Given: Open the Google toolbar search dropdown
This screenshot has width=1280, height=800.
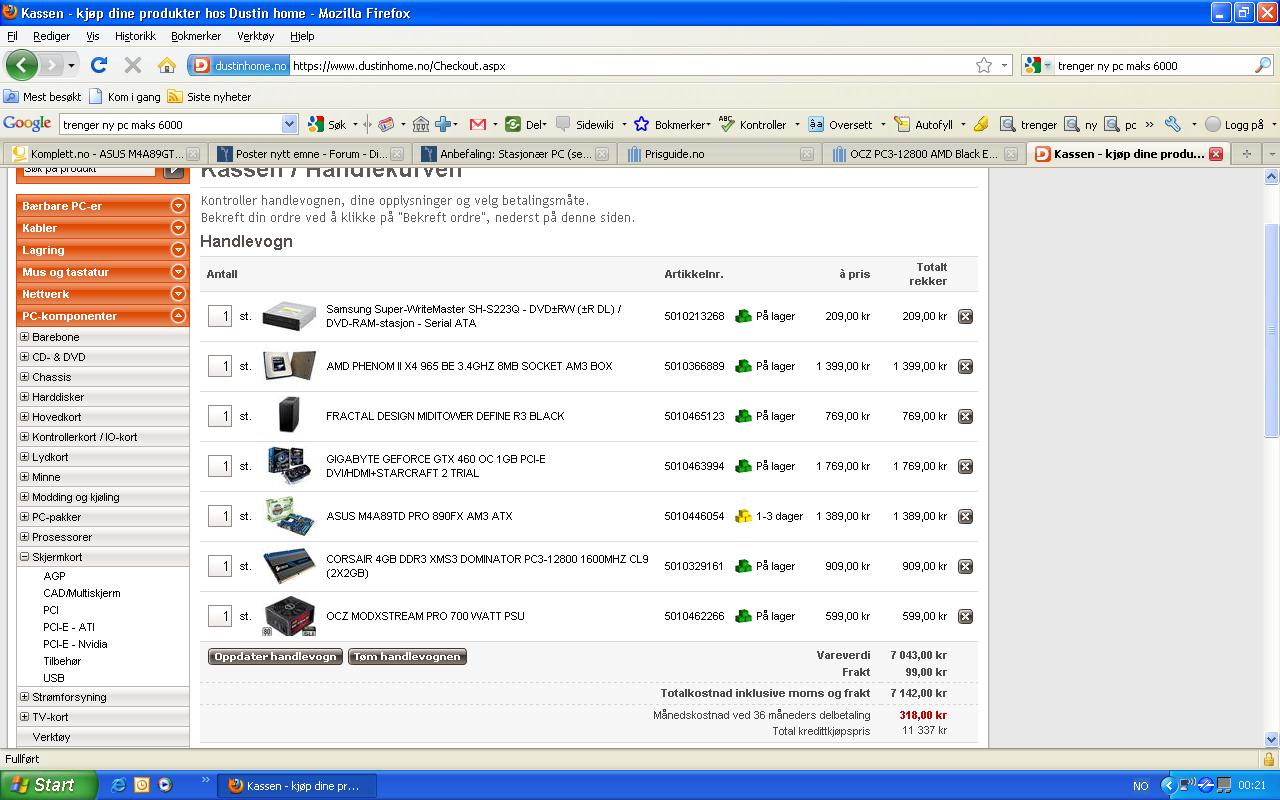Looking at the screenshot, I should 290,124.
